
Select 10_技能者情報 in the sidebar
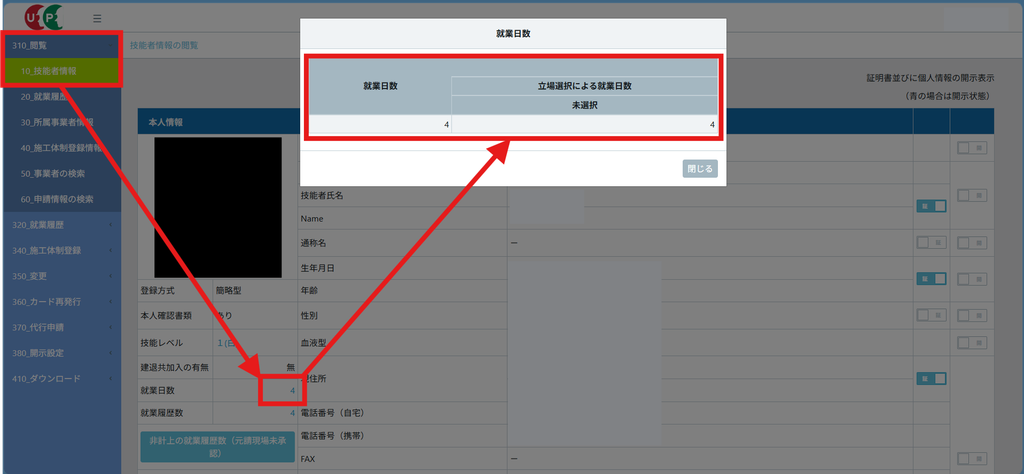click(x=61, y=71)
